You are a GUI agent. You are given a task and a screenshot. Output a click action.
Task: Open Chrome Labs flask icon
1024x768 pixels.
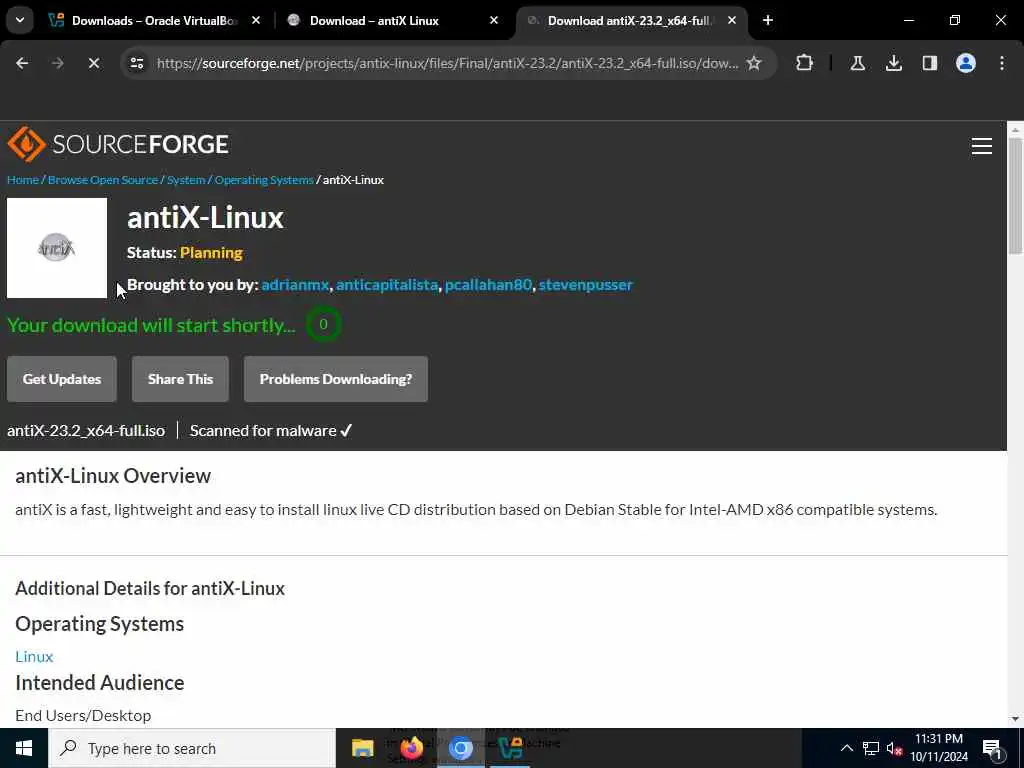[857, 63]
